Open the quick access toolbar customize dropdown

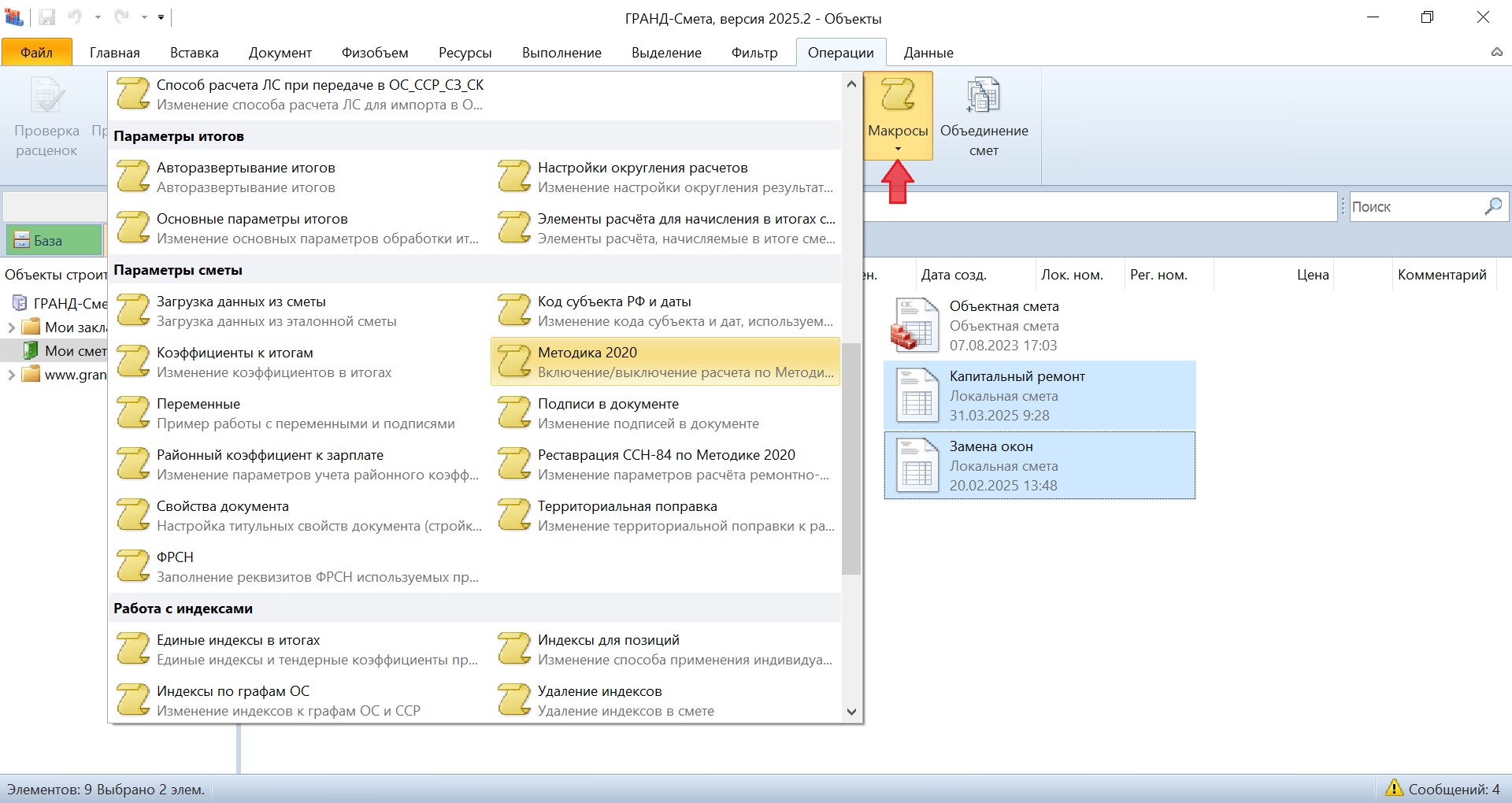(x=161, y=17)
